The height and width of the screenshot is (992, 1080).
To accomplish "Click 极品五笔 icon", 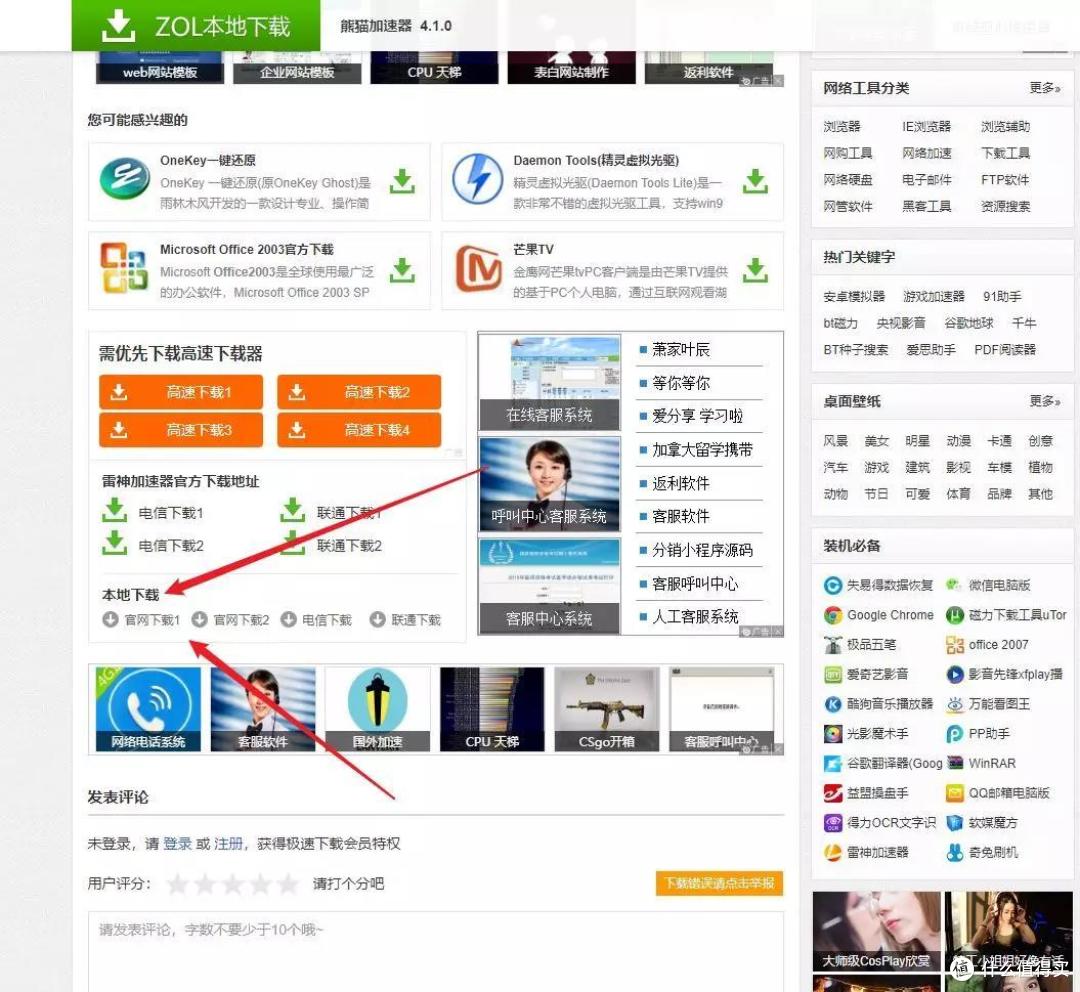I will [833, 645].
